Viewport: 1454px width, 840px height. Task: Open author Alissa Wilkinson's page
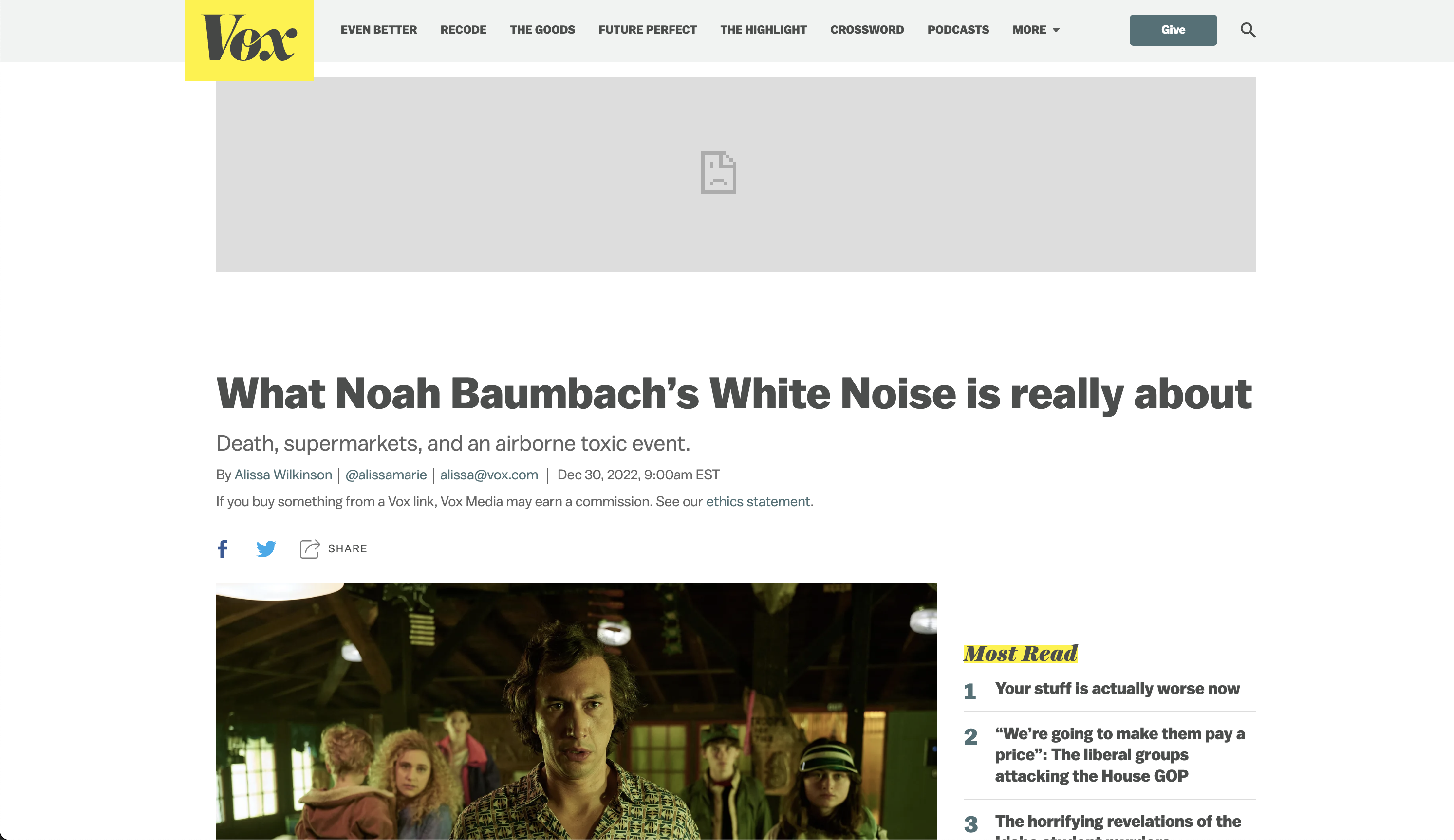(x=283, y=475)
